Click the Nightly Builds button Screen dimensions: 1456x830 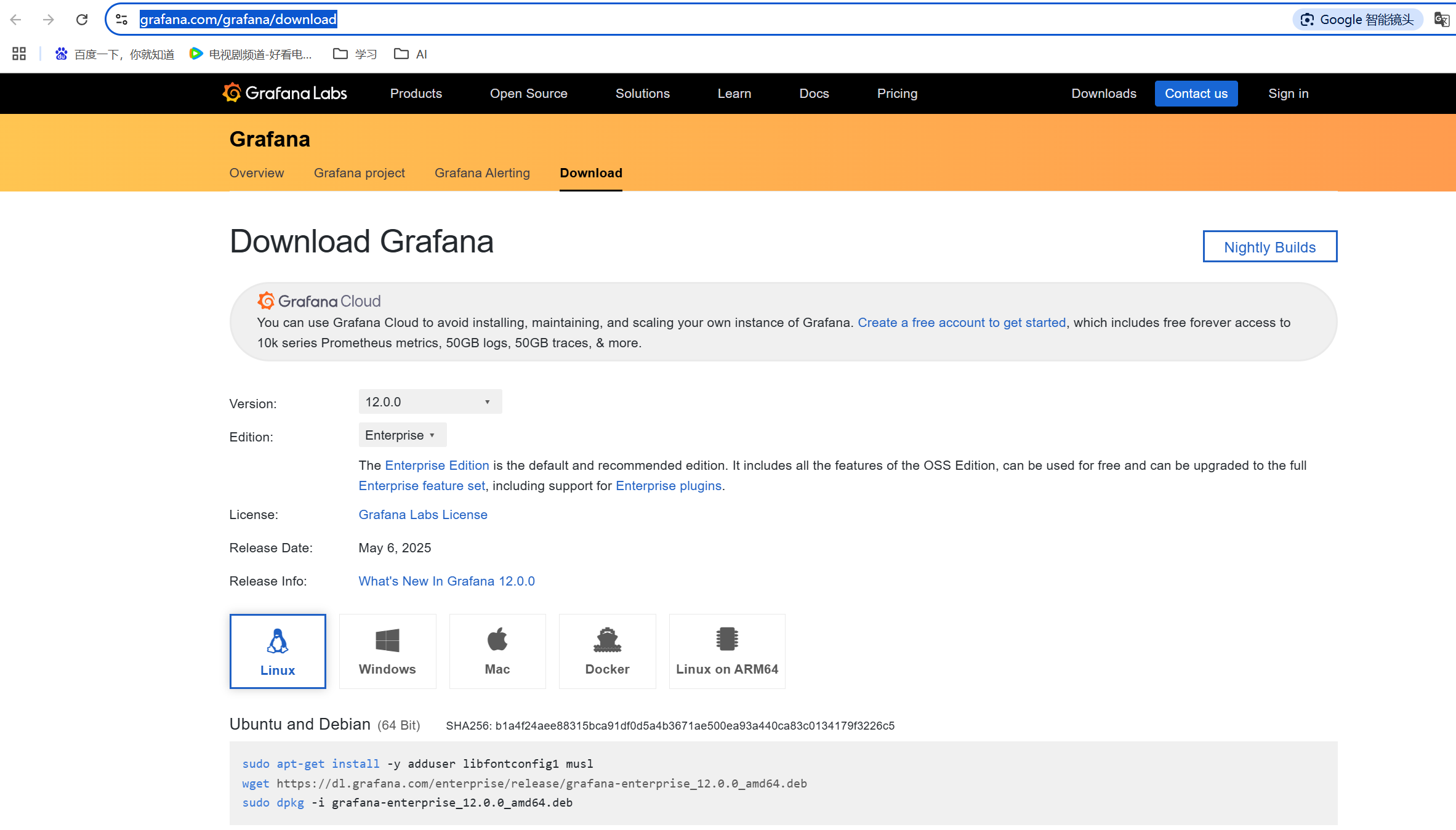(1270, 247)
